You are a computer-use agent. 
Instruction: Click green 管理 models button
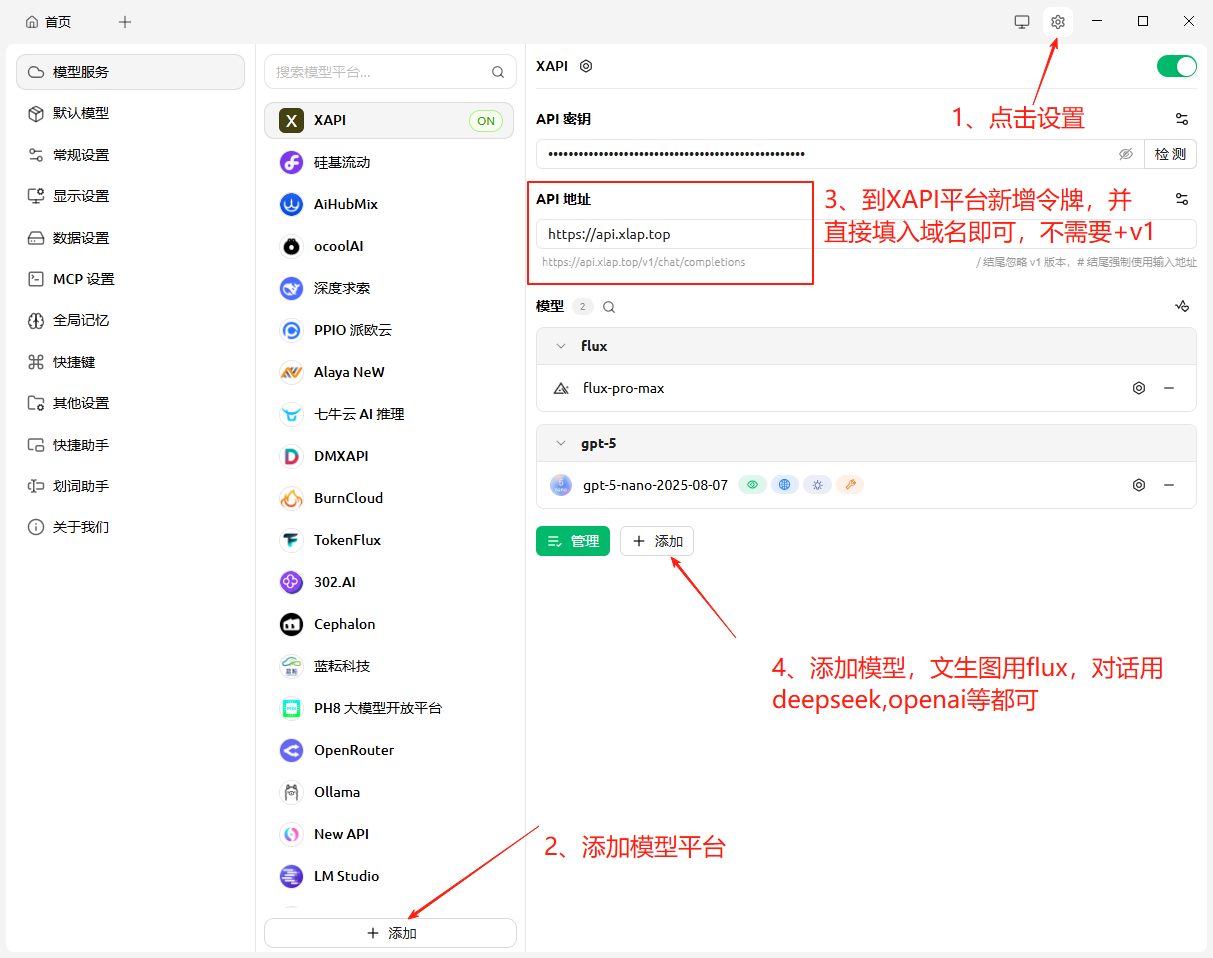(x=573, y=541)
